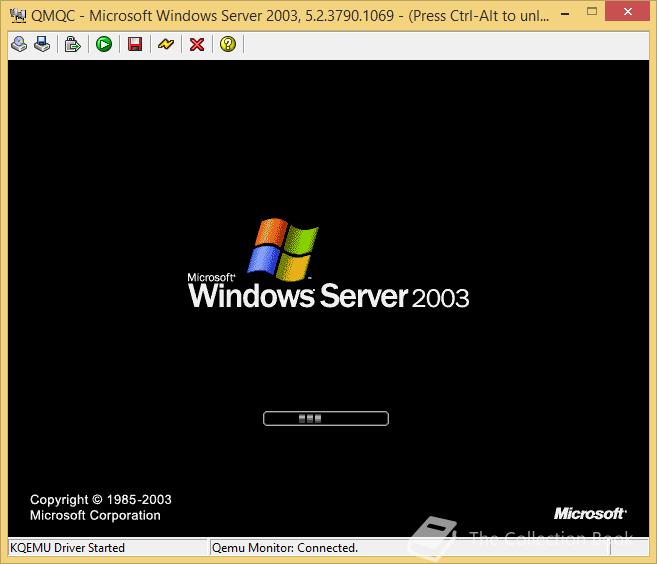This screenshot has width=657, height=564.
Task: Maximize the QMQC window
Action: click(x=592, y=11)
